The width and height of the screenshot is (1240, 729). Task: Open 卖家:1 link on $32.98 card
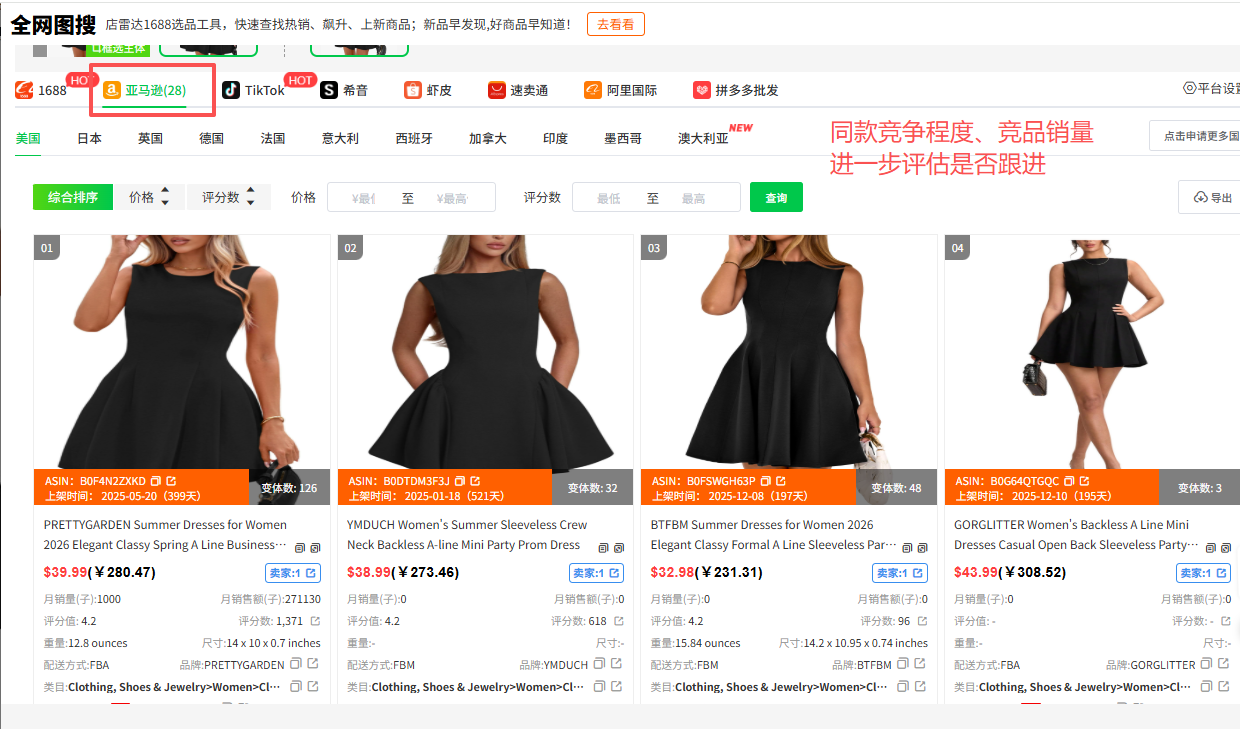pyautogui.click(x=900, y=573)
